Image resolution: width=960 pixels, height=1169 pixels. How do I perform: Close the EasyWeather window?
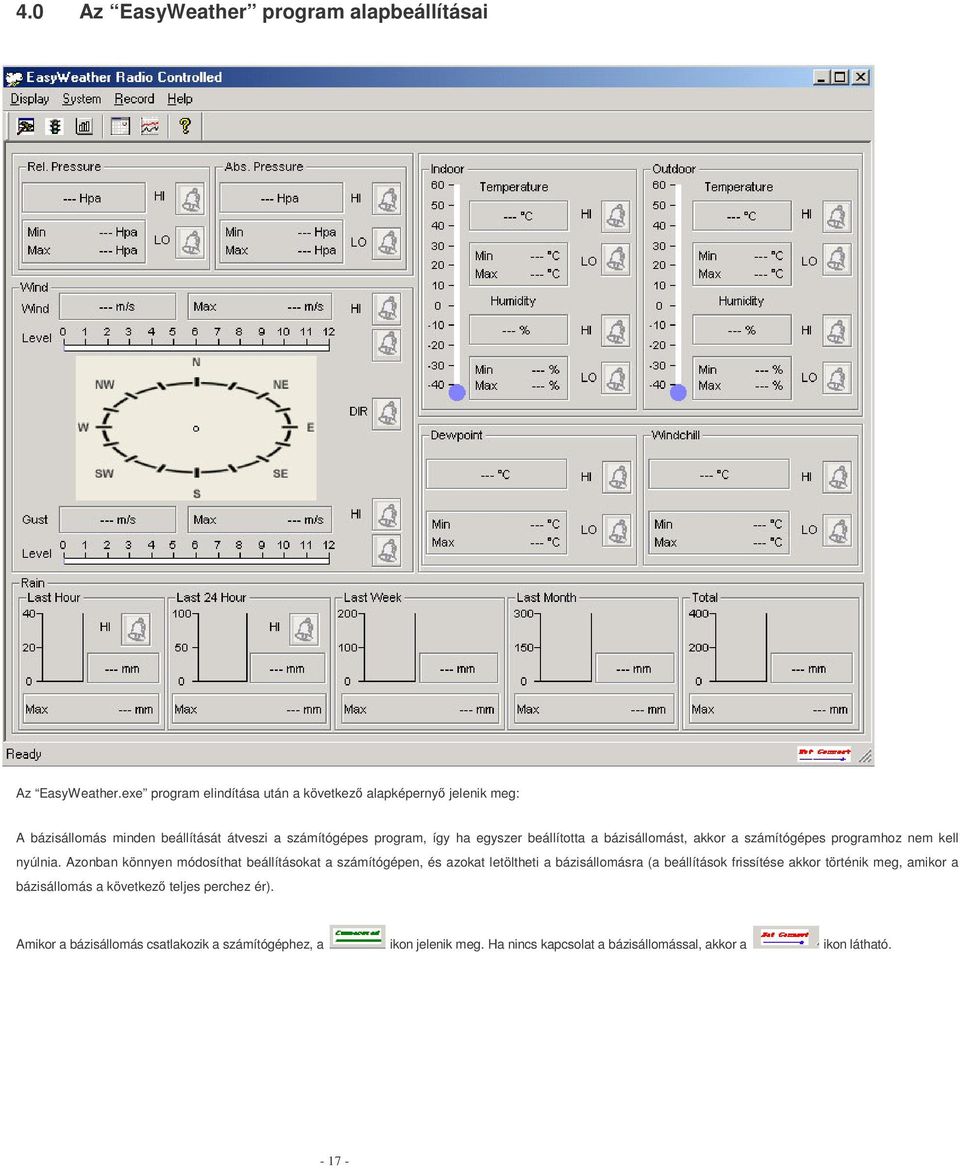(860, 77)
